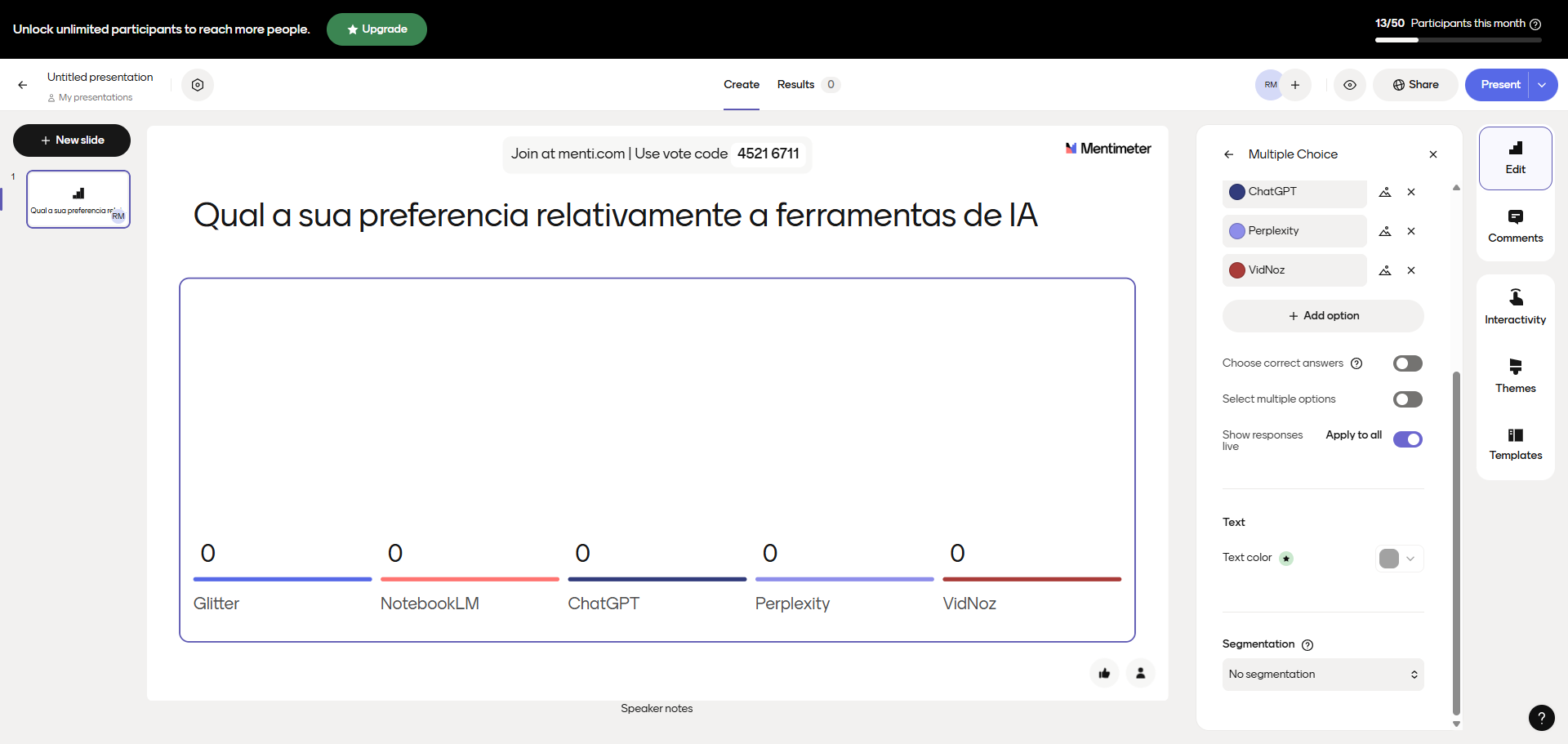Click the participants usage progress bar
The image size is (1568, 744).
[1458, 39]
